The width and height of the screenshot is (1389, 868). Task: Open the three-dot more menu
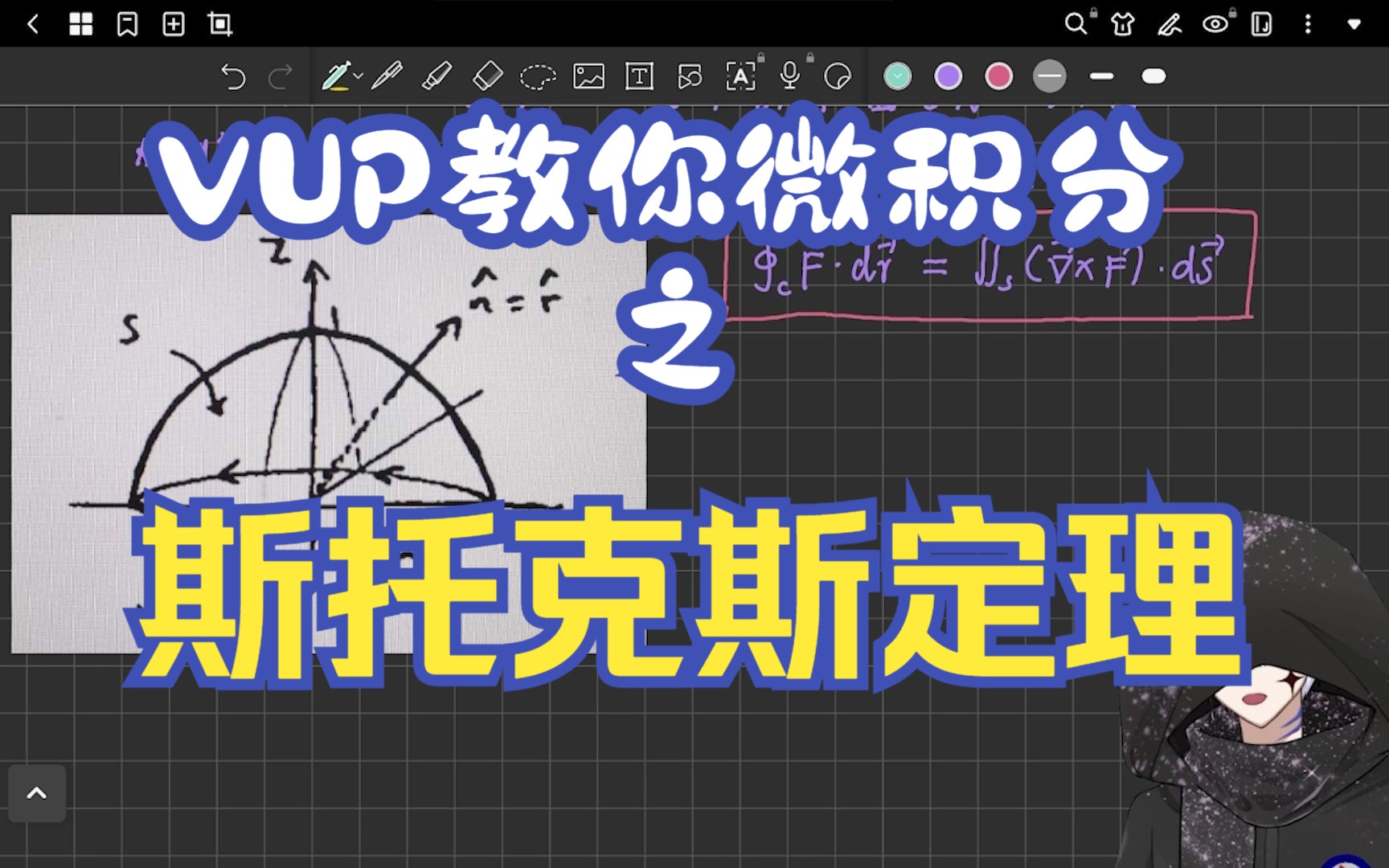coord(1308,24)
